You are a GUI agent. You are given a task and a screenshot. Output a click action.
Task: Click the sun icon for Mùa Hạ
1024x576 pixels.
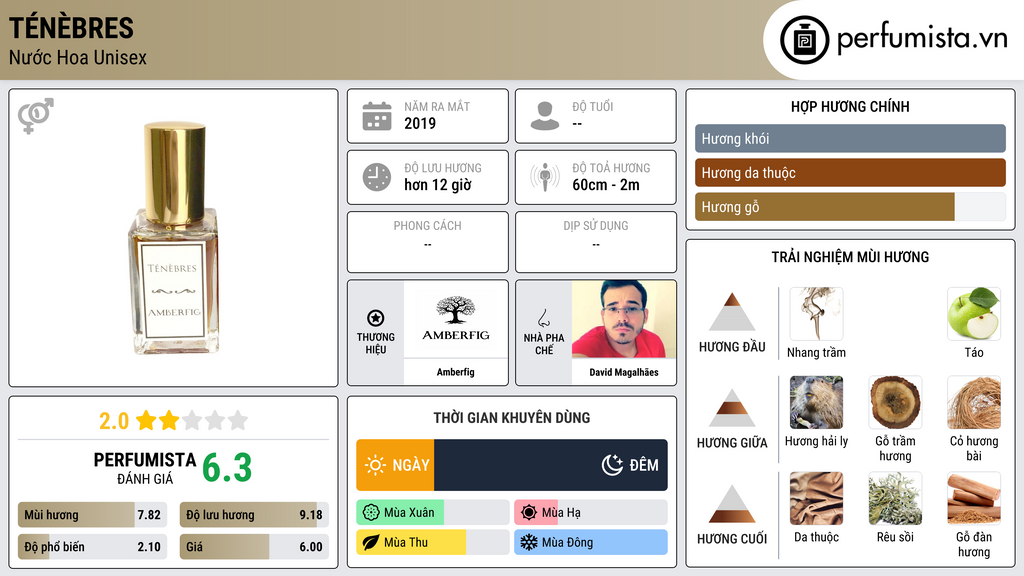529,513
